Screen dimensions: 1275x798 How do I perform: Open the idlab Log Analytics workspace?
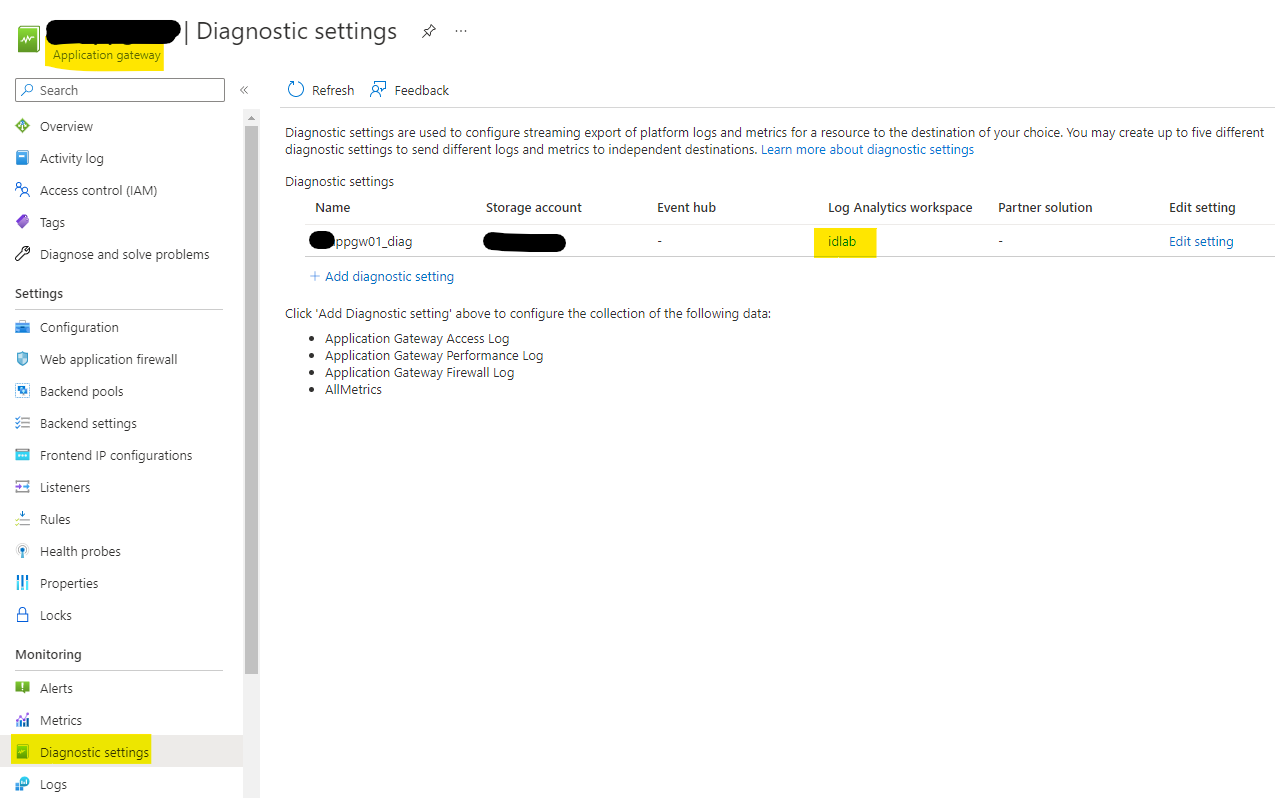point(842,241)
